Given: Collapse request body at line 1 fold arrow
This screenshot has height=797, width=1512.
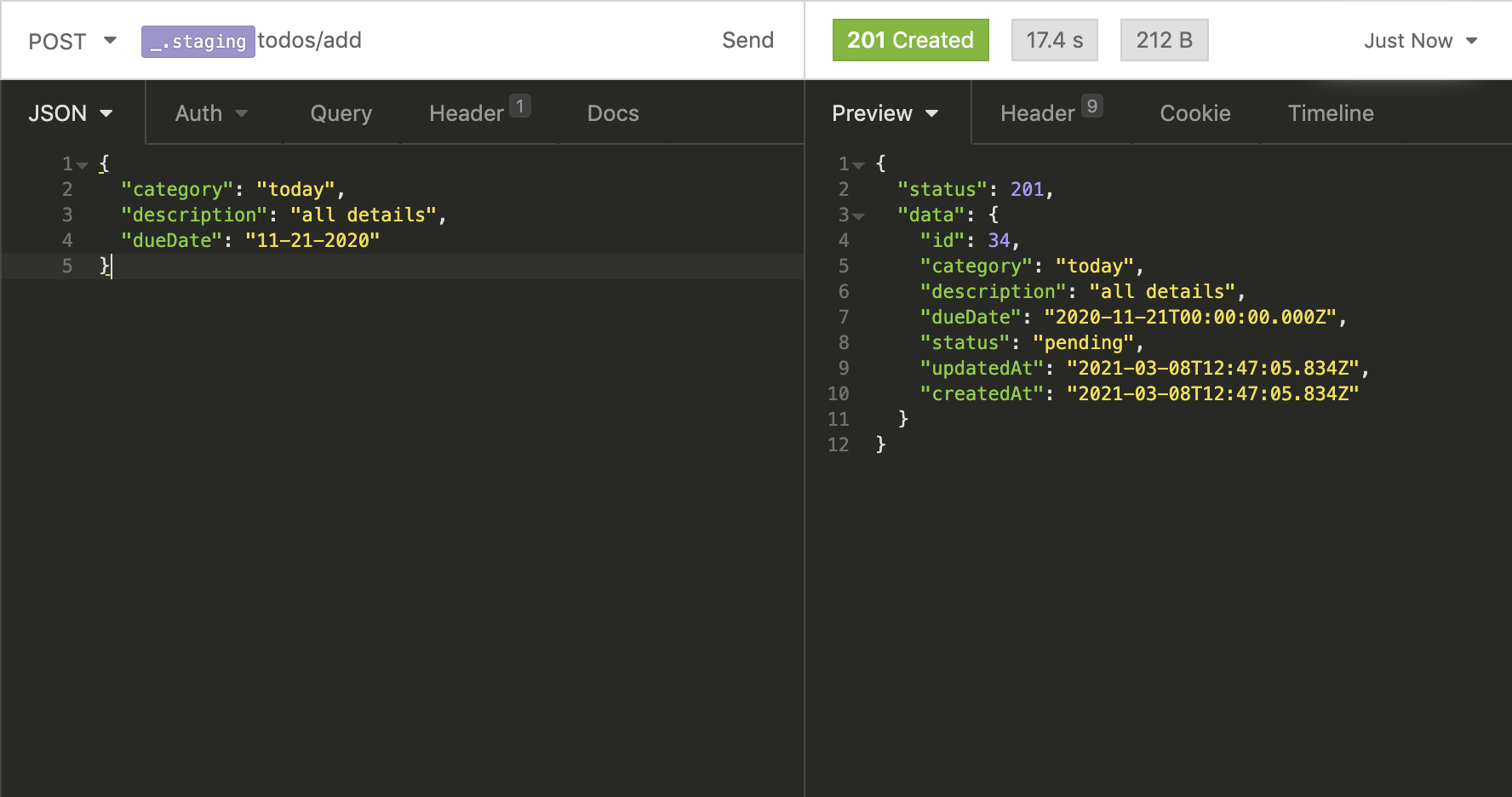Looking at the screenshot, I should pos(82,165).
